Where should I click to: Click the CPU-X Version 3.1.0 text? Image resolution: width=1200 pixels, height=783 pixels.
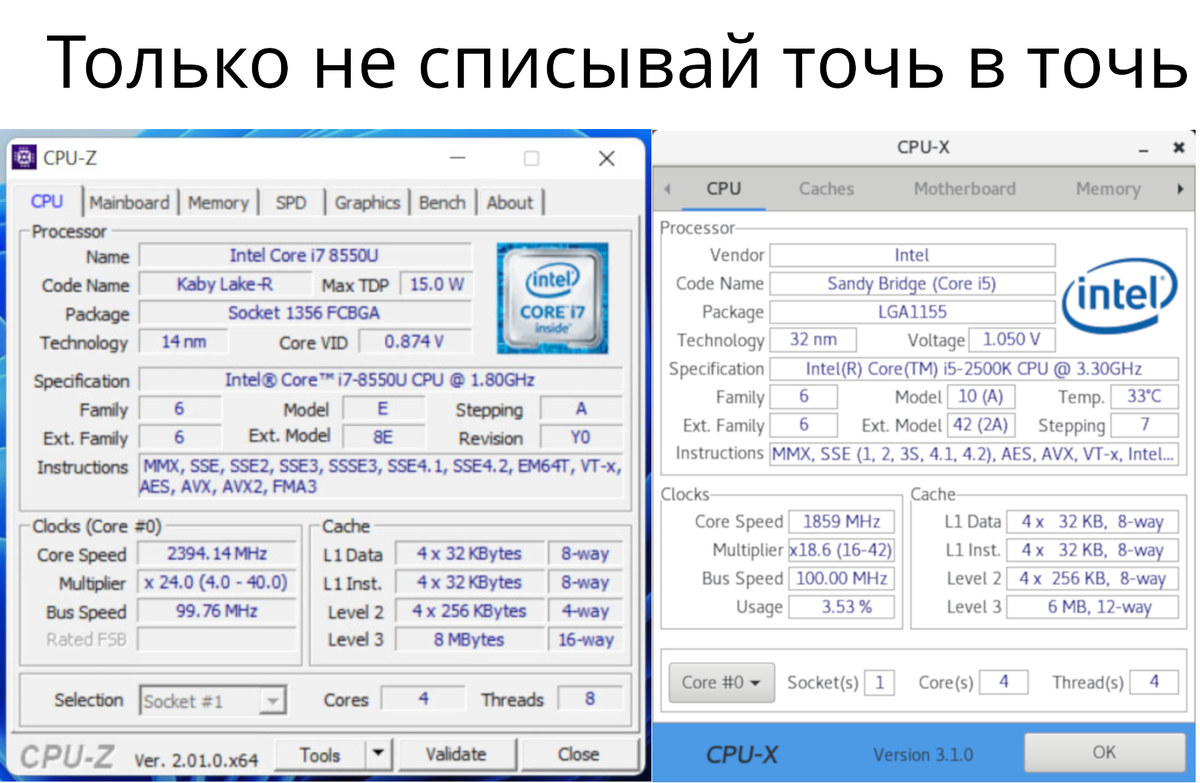coord(923,754)
